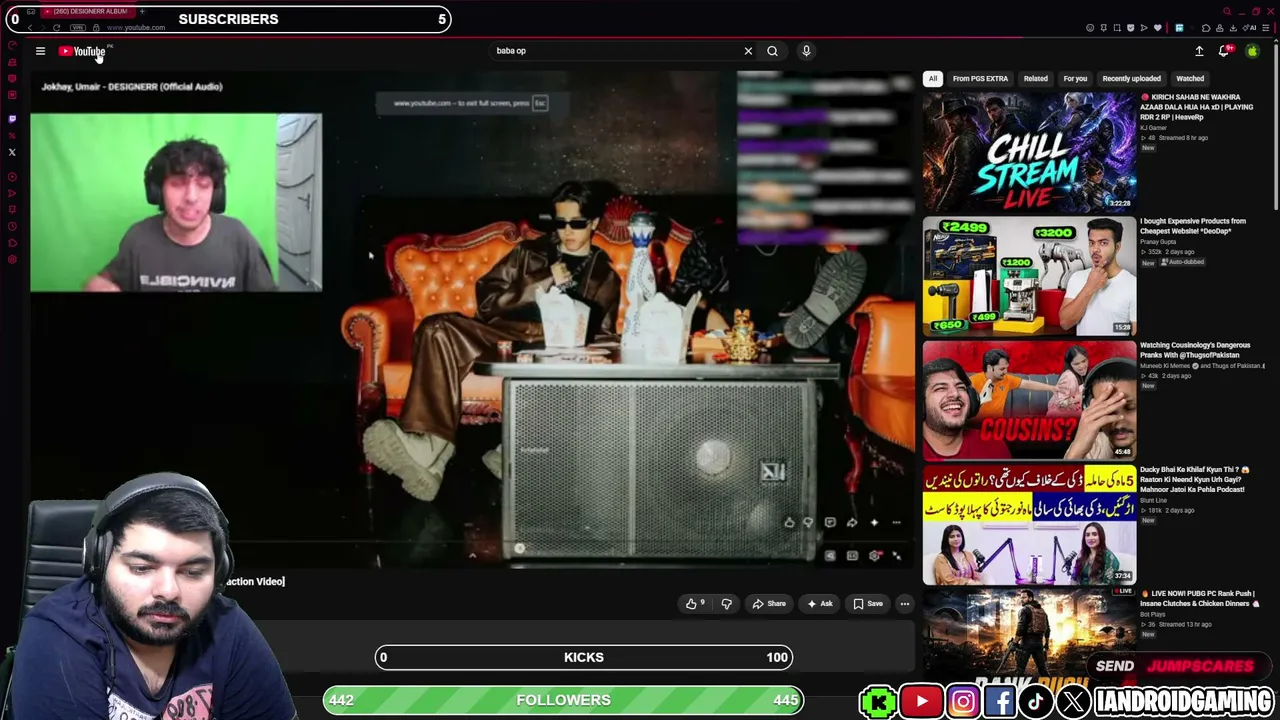This screenshot has height=720, width=1280.
Task: Open 'LIVE NOW! PUBG PC Rank Push' title
Action: 1199,598
